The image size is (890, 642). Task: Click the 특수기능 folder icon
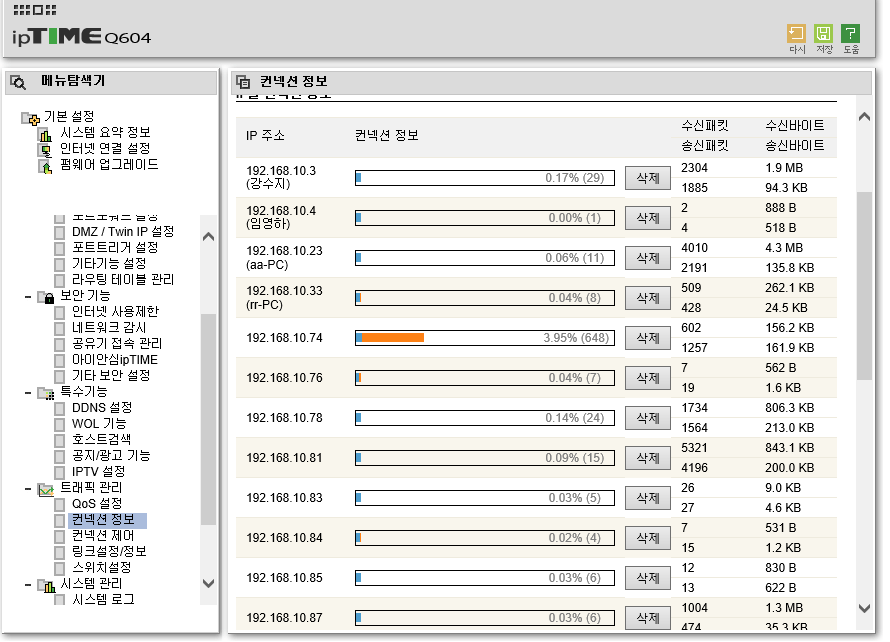[46, 393]
